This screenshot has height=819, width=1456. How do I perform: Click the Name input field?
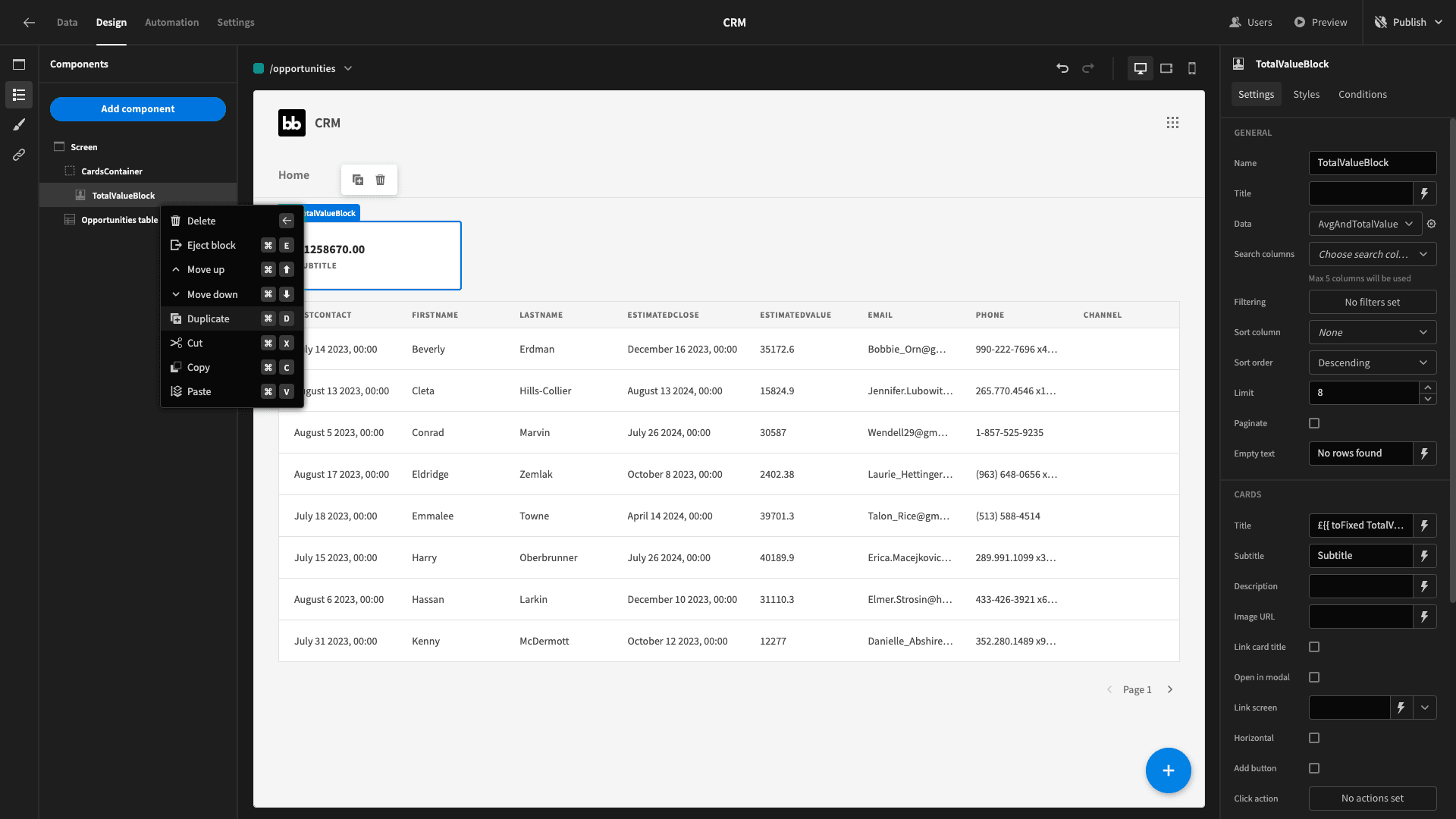coord(1373,163)
